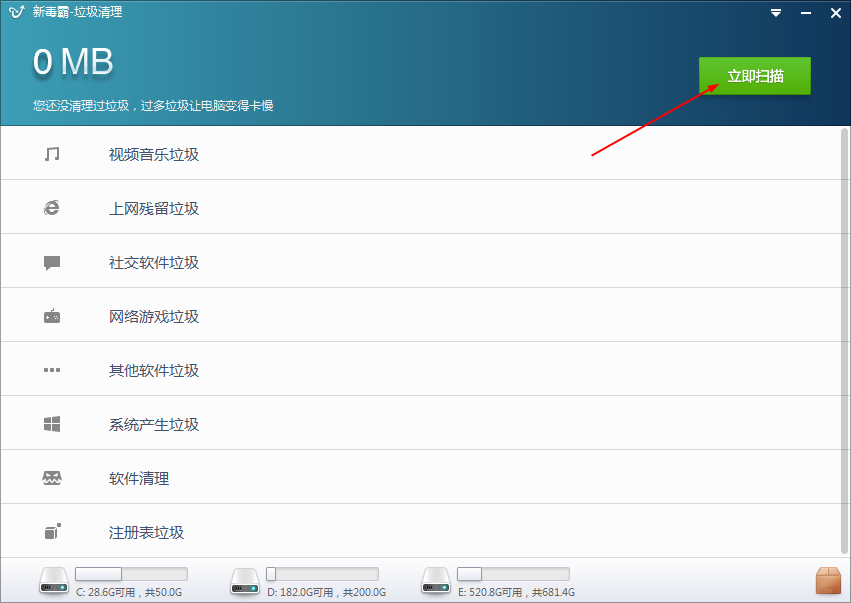The width and height of the screenshot is (851, 603).
Task: Select the 上网残留垃圾 row text
Action: pos(154,208)
